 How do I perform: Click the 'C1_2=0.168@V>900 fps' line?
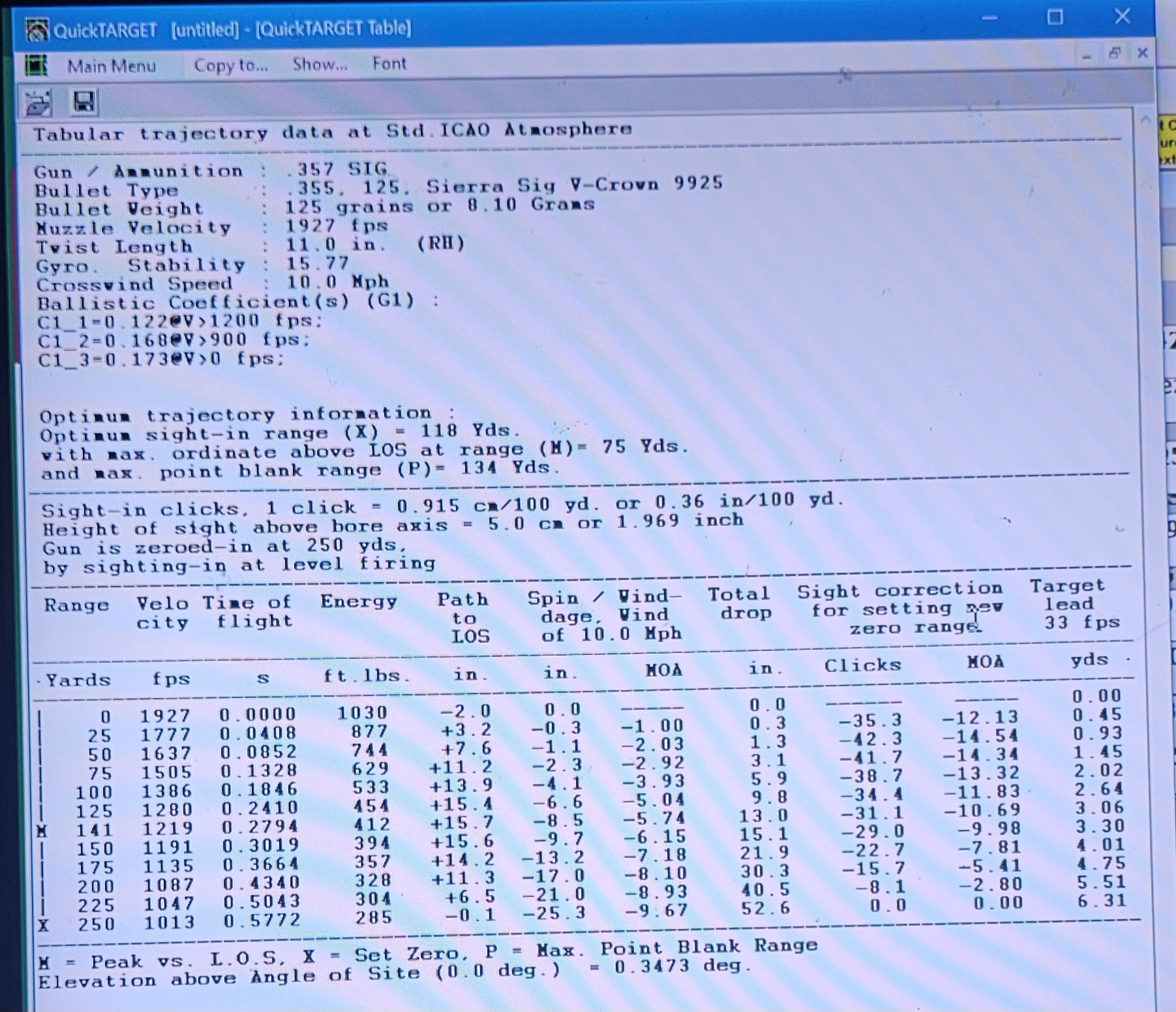pos(173,340)
